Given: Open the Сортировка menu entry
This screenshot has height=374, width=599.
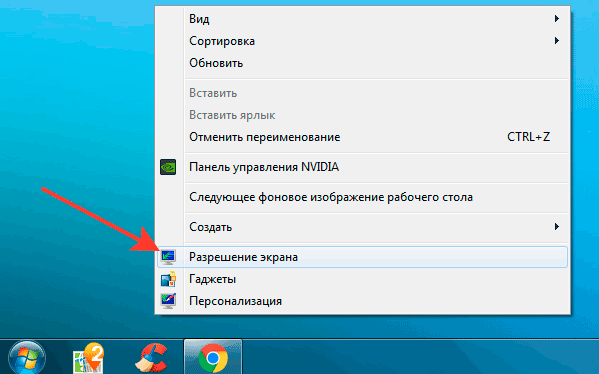Looking at the screenshot, I should coord(362,41).
